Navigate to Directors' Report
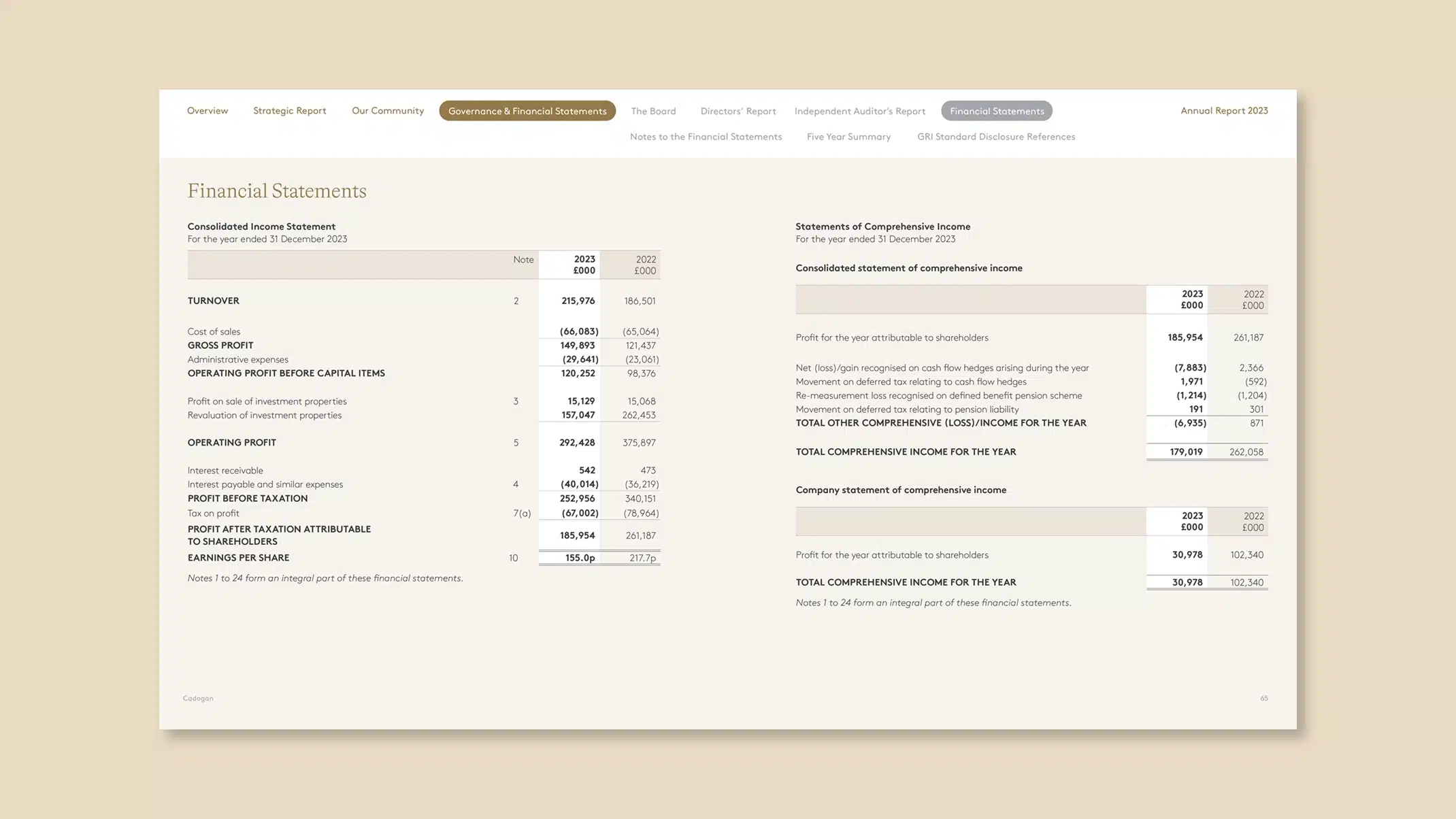1456x819 pixels. coord(738,111)
